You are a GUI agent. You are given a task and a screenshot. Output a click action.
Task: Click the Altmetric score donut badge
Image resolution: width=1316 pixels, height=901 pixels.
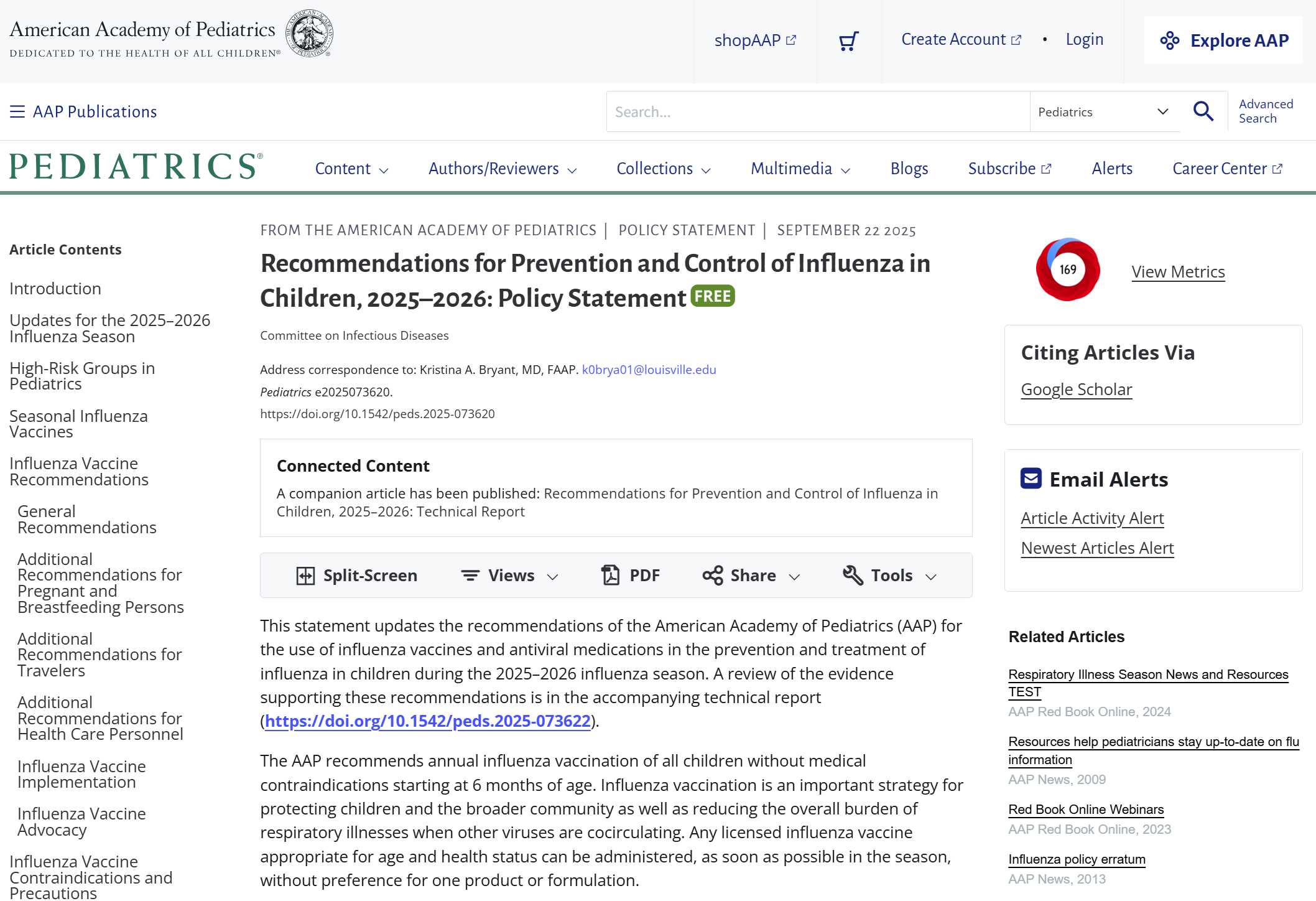click(x=1067, y=269)
